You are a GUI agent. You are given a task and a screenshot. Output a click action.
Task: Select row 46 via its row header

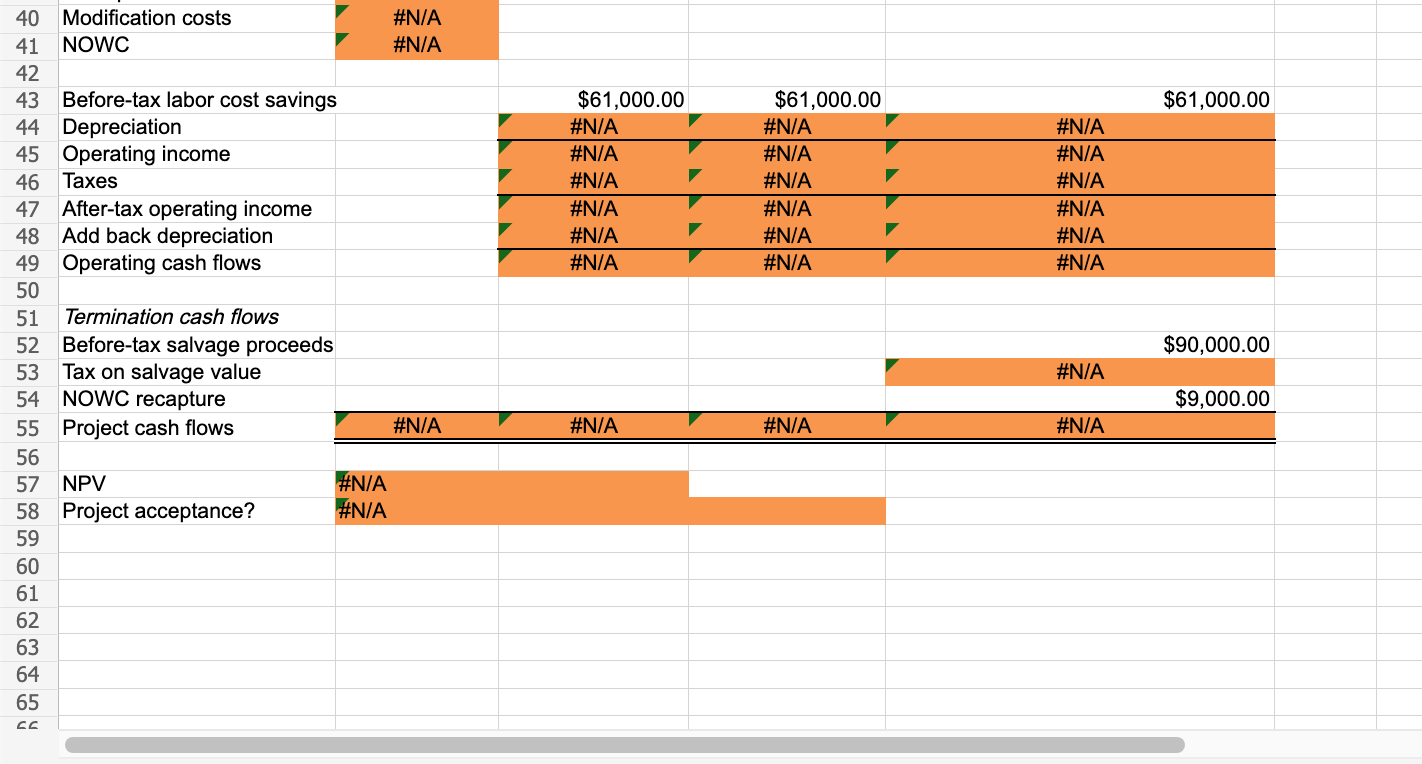click(28, 181)
